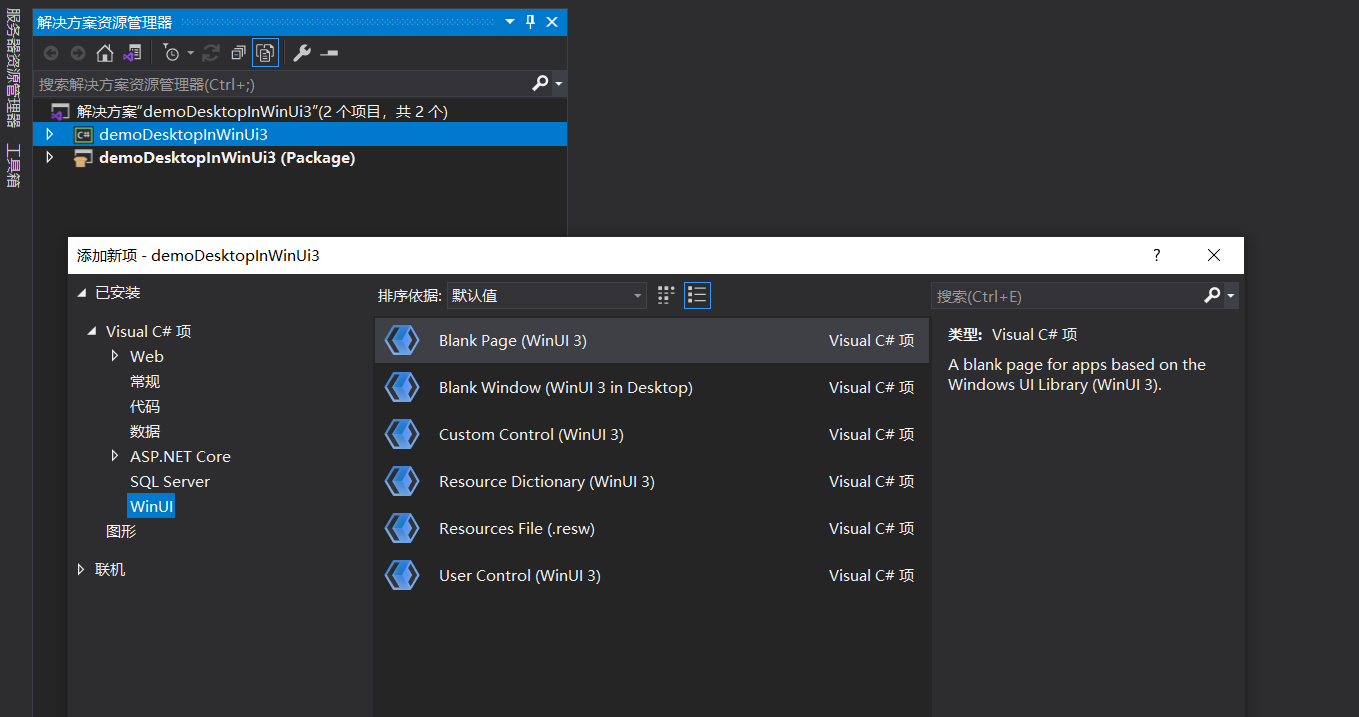
Task: Click Forward arrow in Solution Explorer toolbar
Action: tap(78, 53)
